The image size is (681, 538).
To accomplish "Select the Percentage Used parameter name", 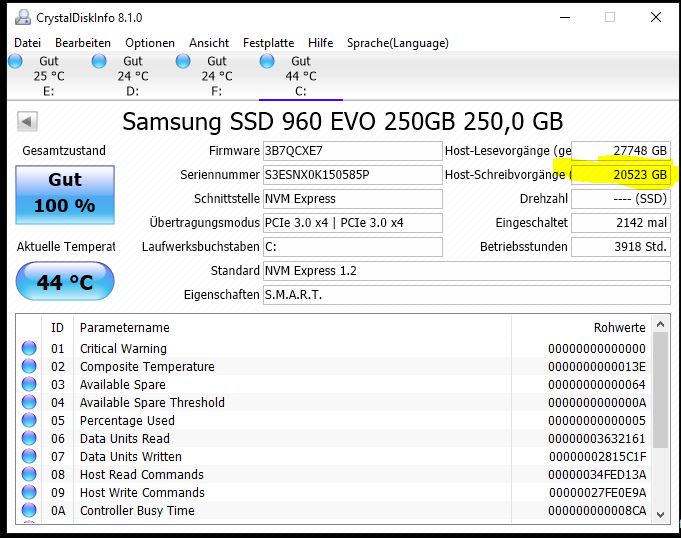I will coord(127,420).
